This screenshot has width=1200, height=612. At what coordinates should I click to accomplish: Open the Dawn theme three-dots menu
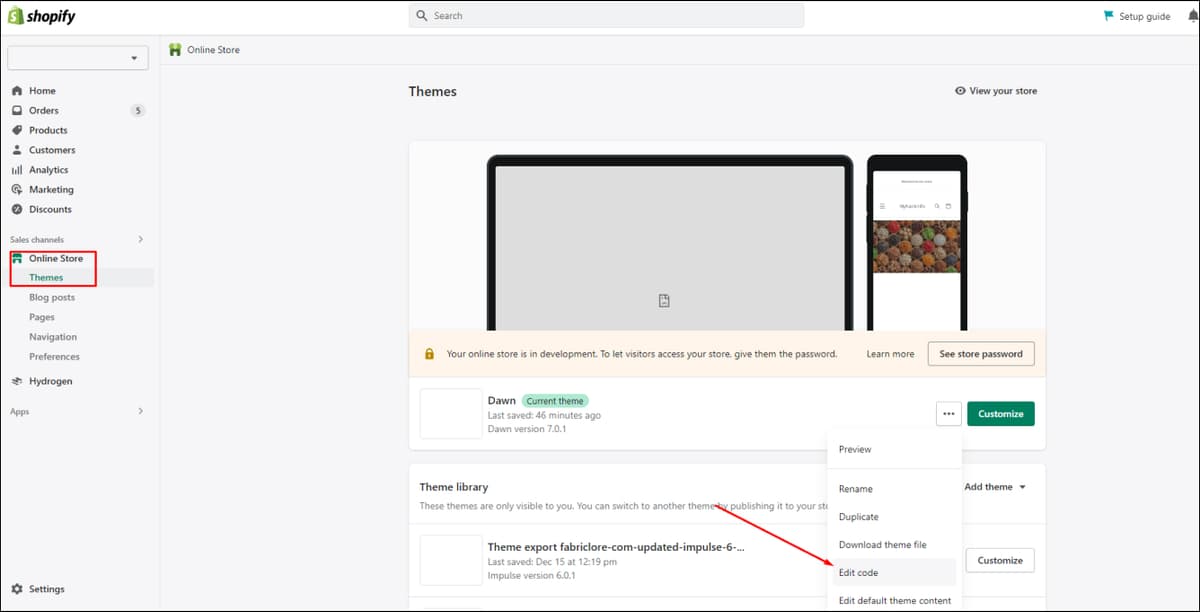(x=949, y=413)
